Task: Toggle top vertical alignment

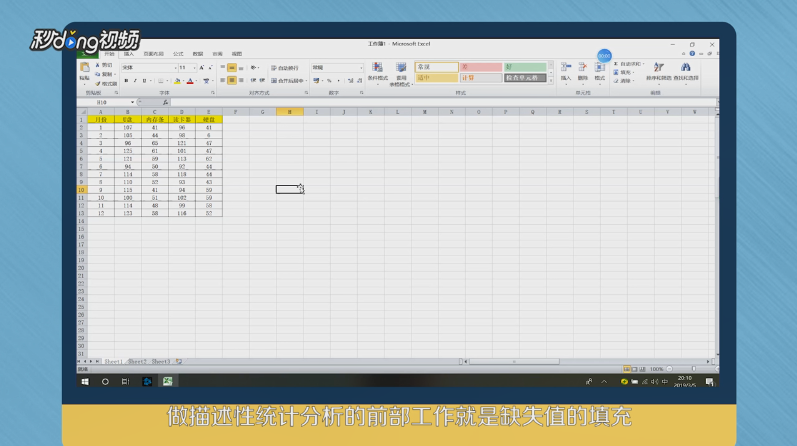Action: pyautogui.click(x=223, y=68)
